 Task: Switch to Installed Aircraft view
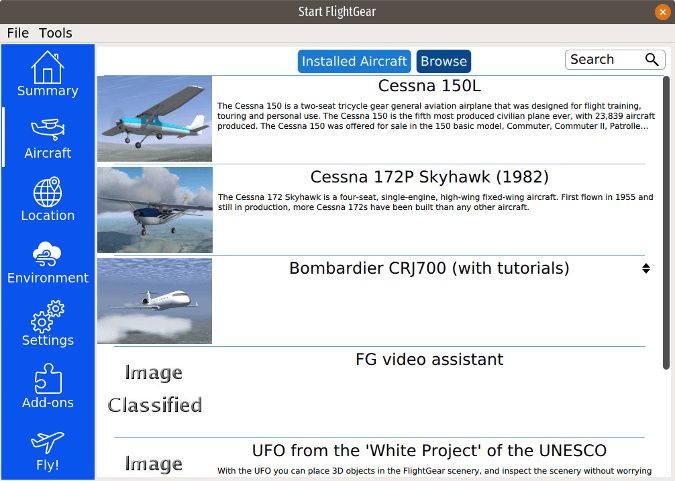point(355,61)
